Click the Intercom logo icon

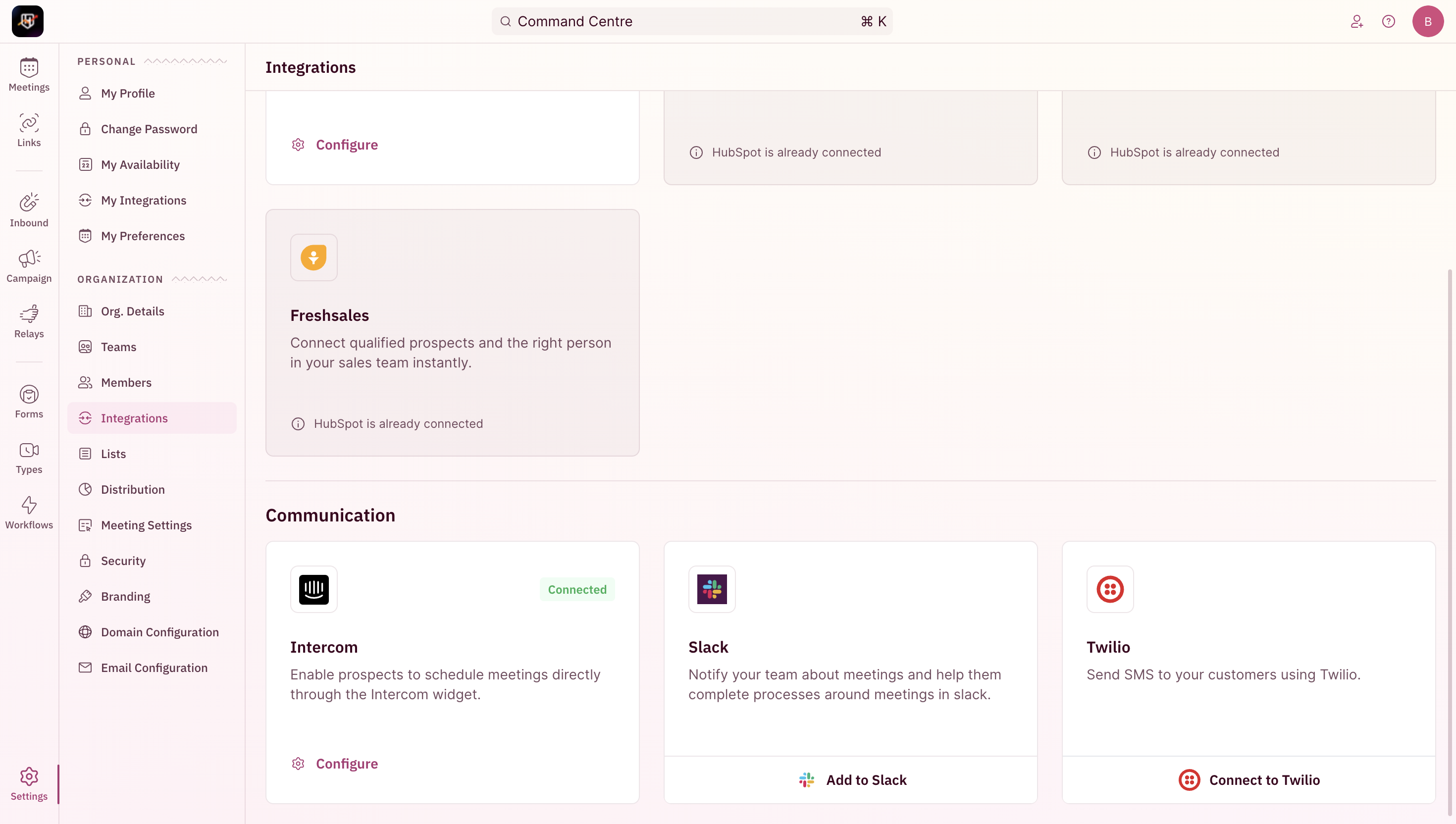point(314,589)
